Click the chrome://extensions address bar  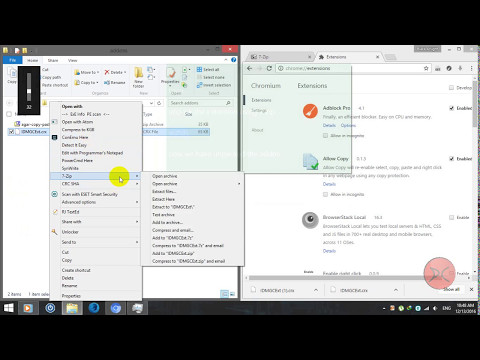tap(353, 68)
